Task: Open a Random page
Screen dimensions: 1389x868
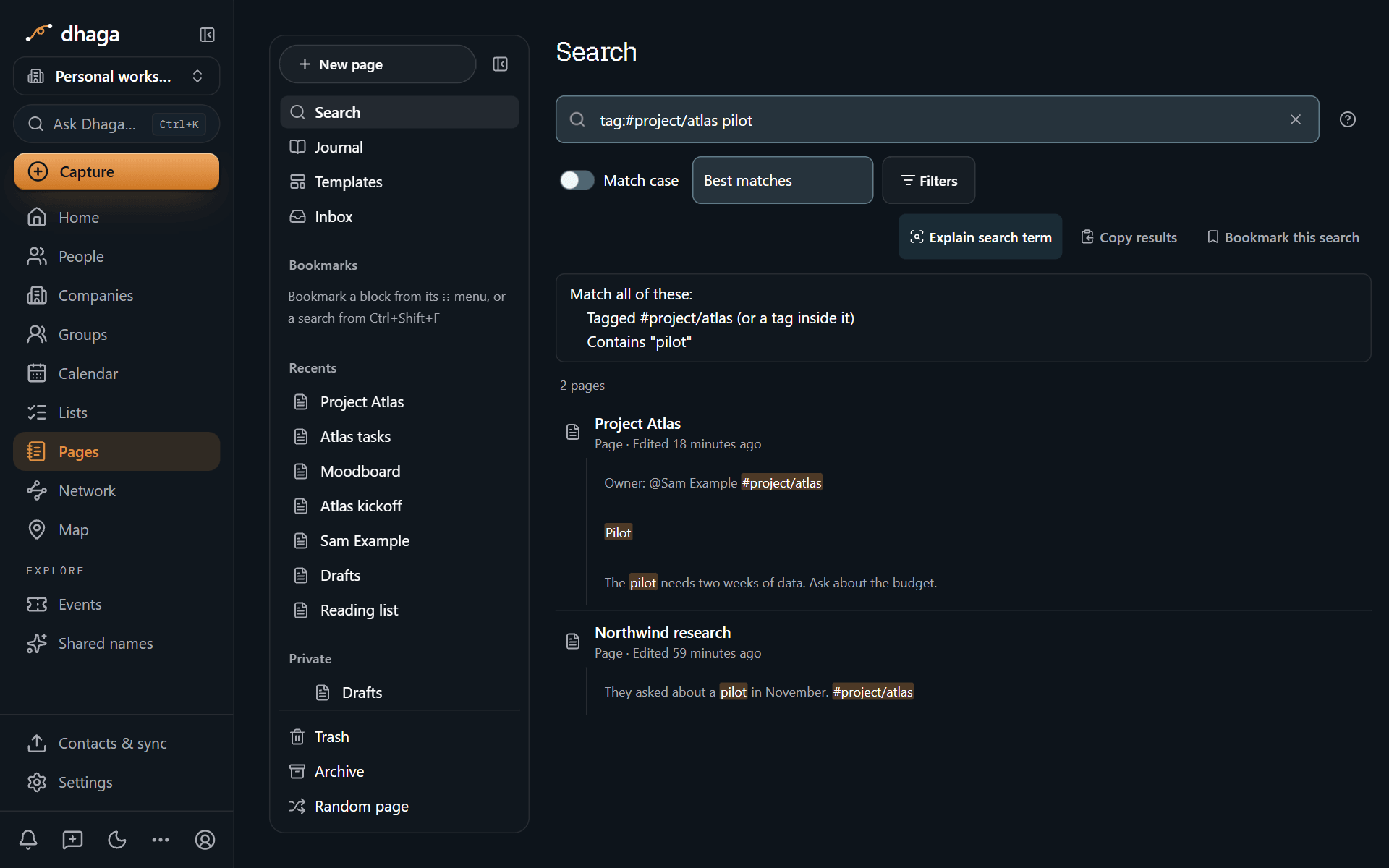Action: 399,806
